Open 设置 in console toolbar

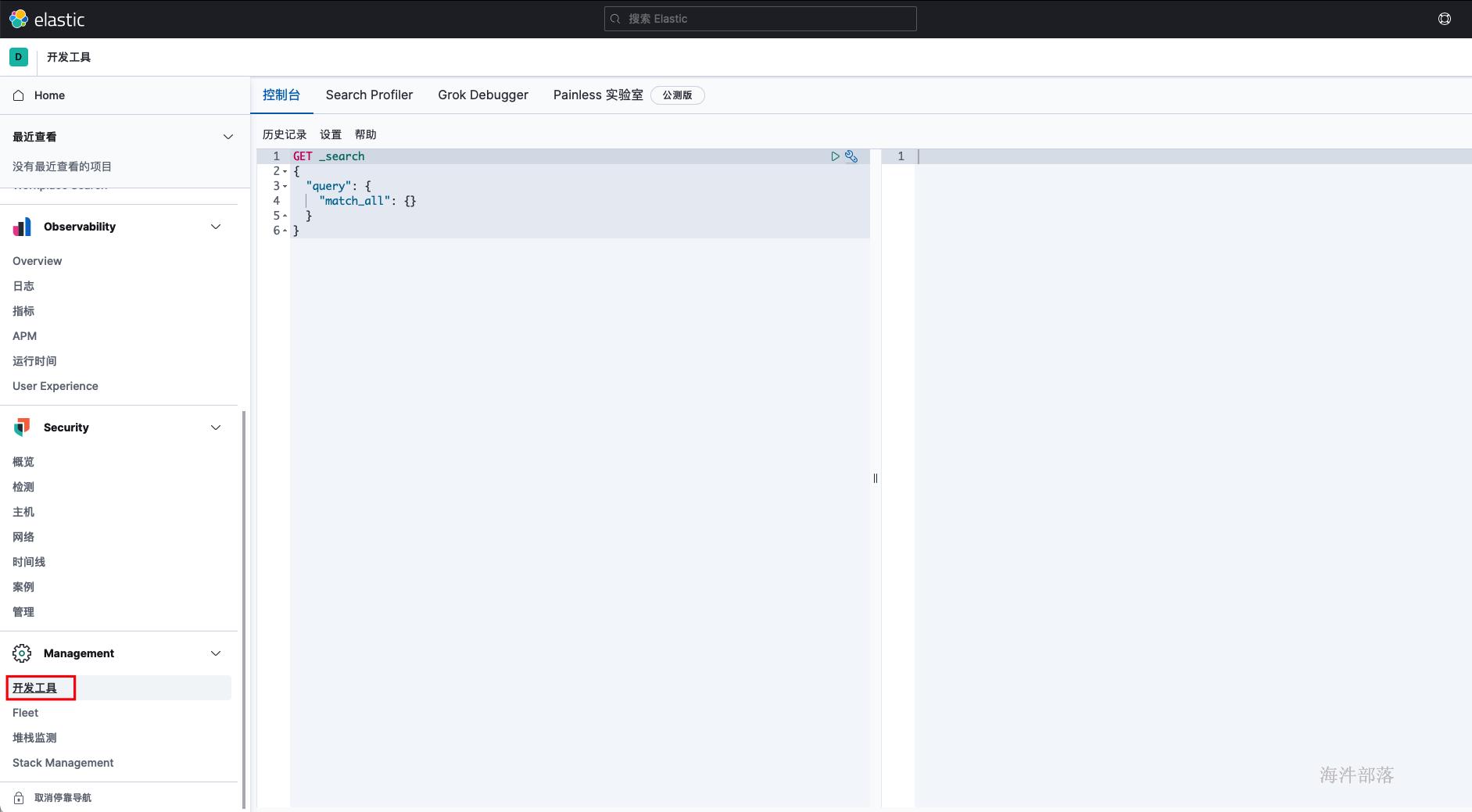tap(331, 134)
